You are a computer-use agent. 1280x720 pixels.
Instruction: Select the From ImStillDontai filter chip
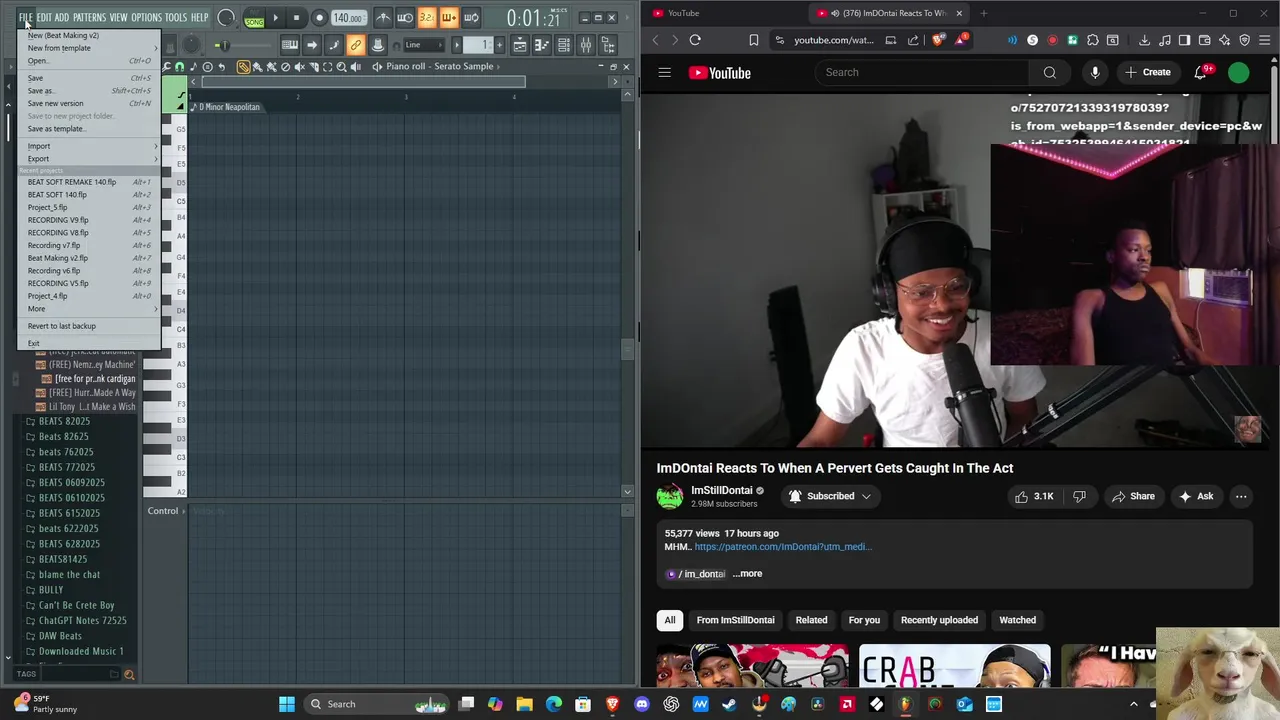tap(735, 620)
